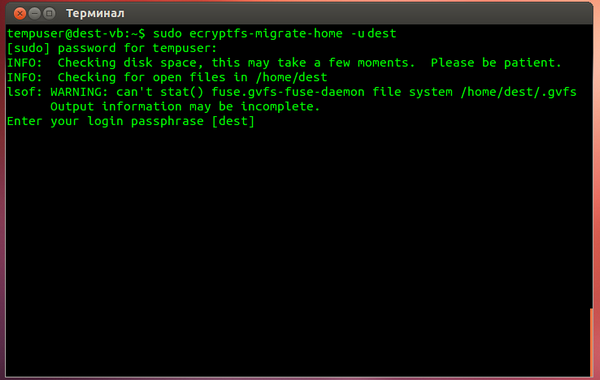Click the 'Please be patient.' text
Viewport: 600px width, 380px height.
click(496, 63)
